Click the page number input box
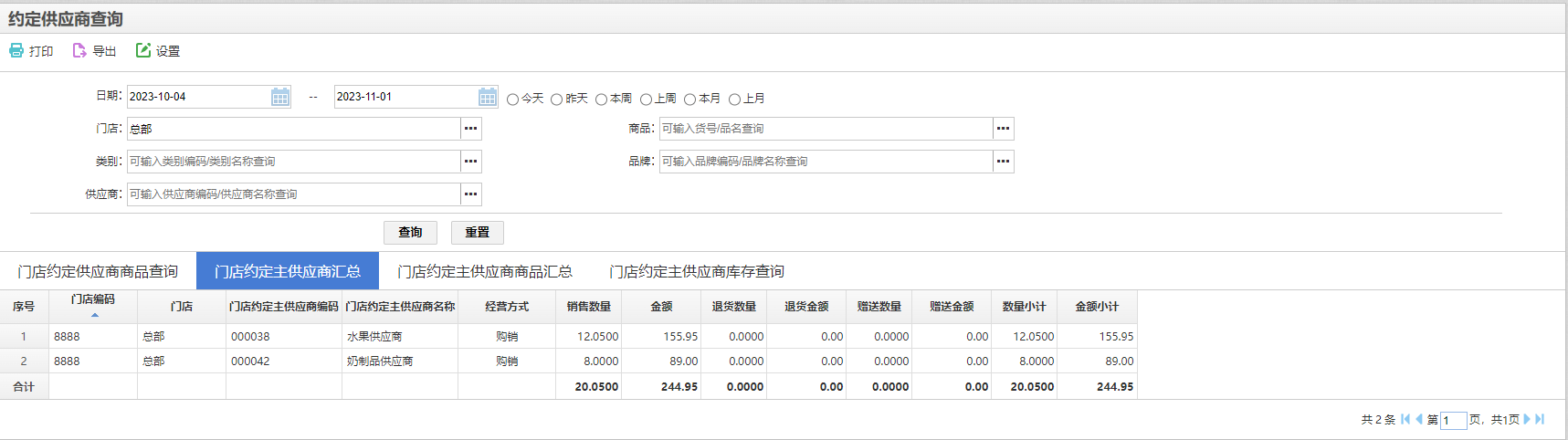This screenshot has width=1568, height=440. coord(1453,420)
